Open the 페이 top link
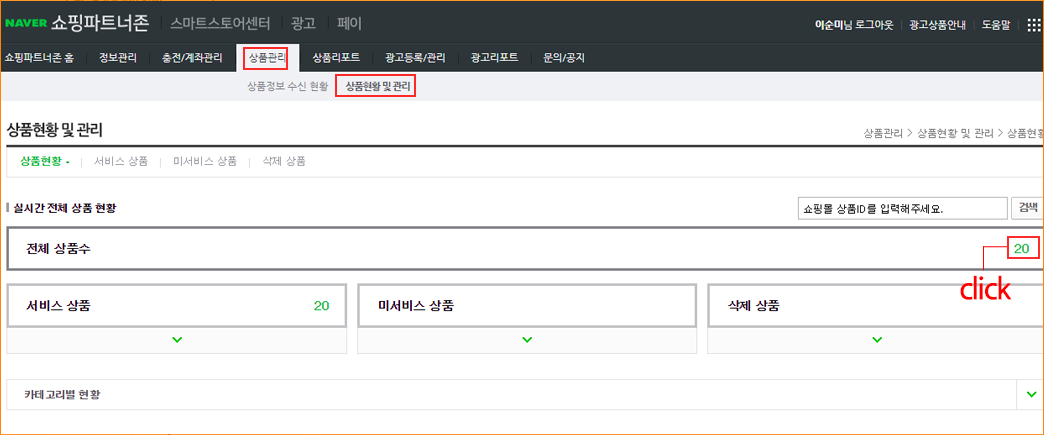1044x435 pixels. [349, 24]
